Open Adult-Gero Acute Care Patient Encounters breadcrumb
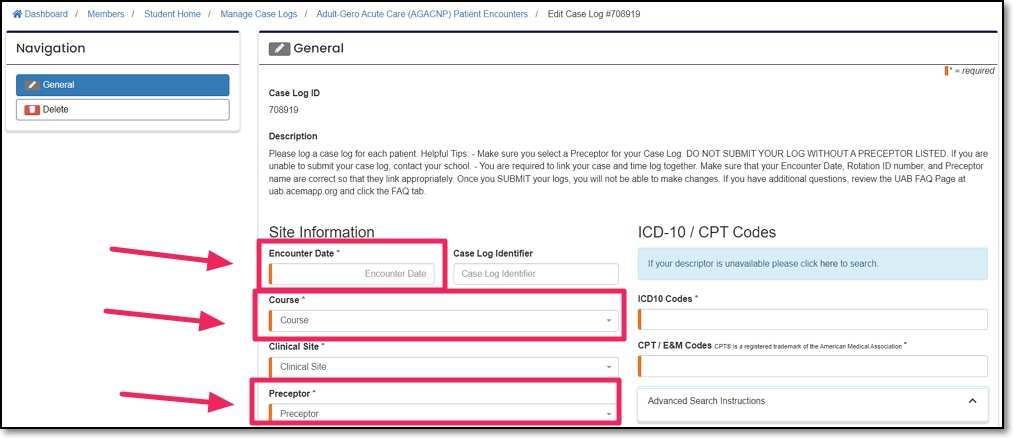1013x438 pixels. click(x=422, y=14)
